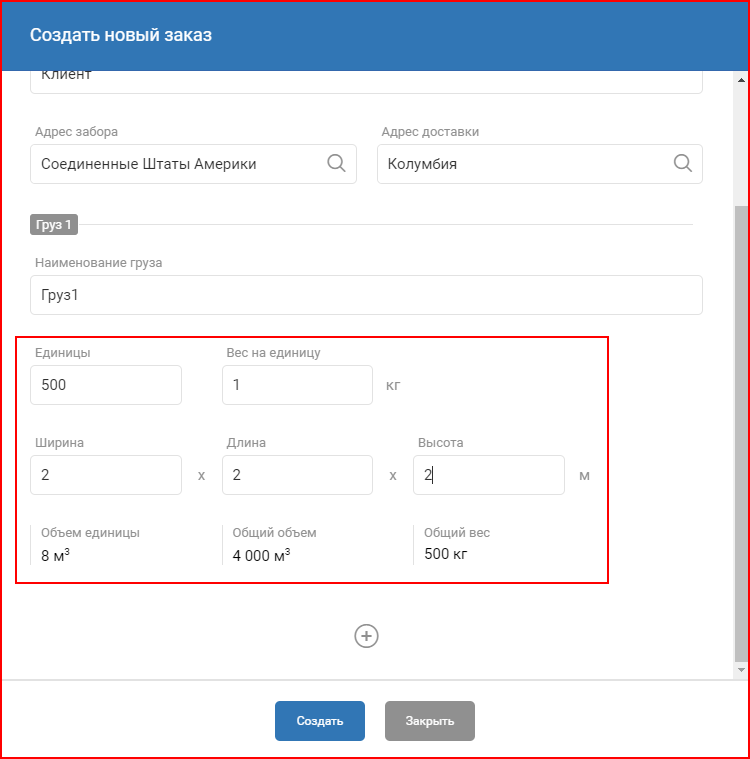The image size is (750, 759).
Task: Select the Наименование груза field with Груз1
Action: tap(366, 295)
